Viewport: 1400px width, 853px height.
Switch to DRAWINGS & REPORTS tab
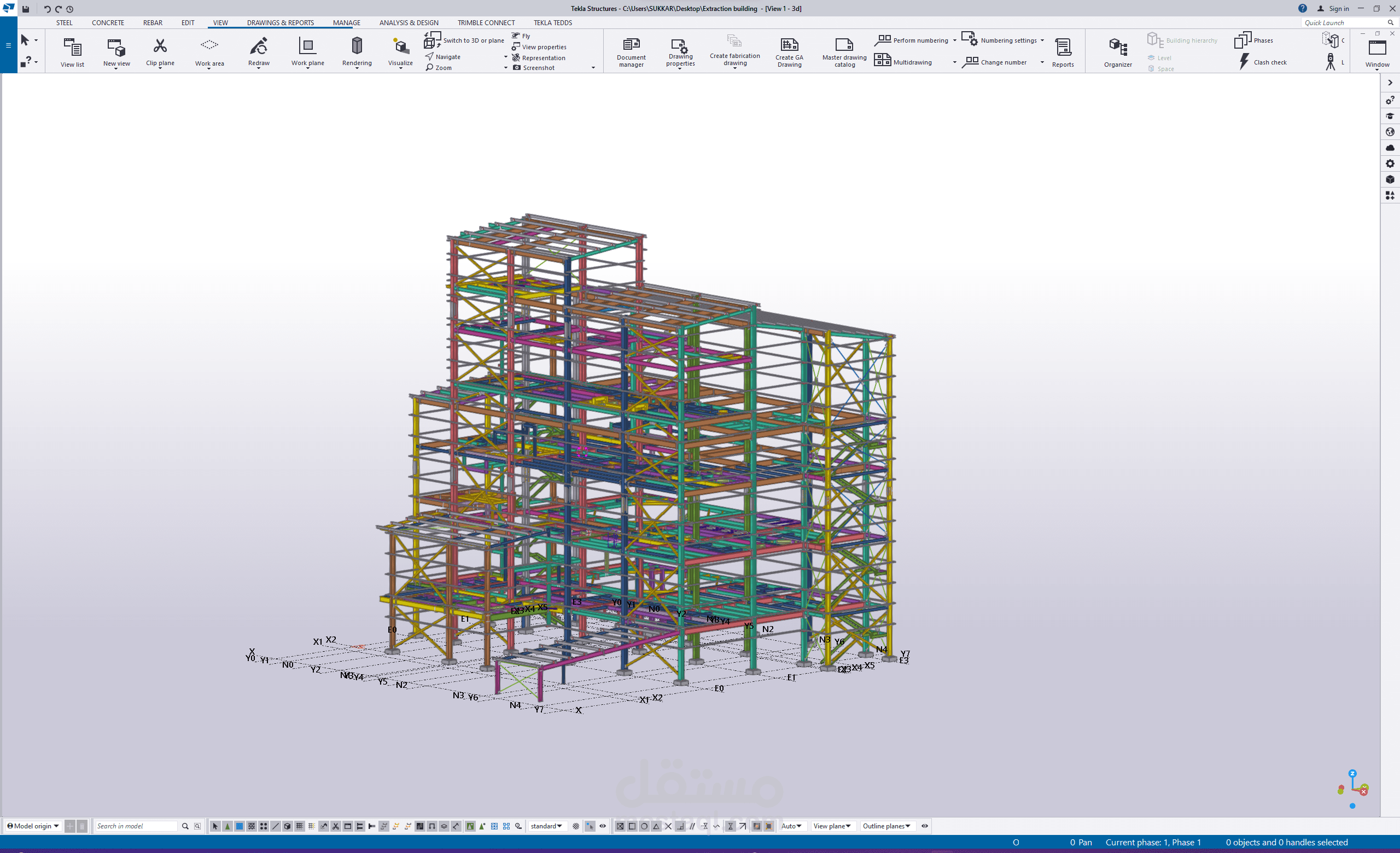(x=280, y=23)
